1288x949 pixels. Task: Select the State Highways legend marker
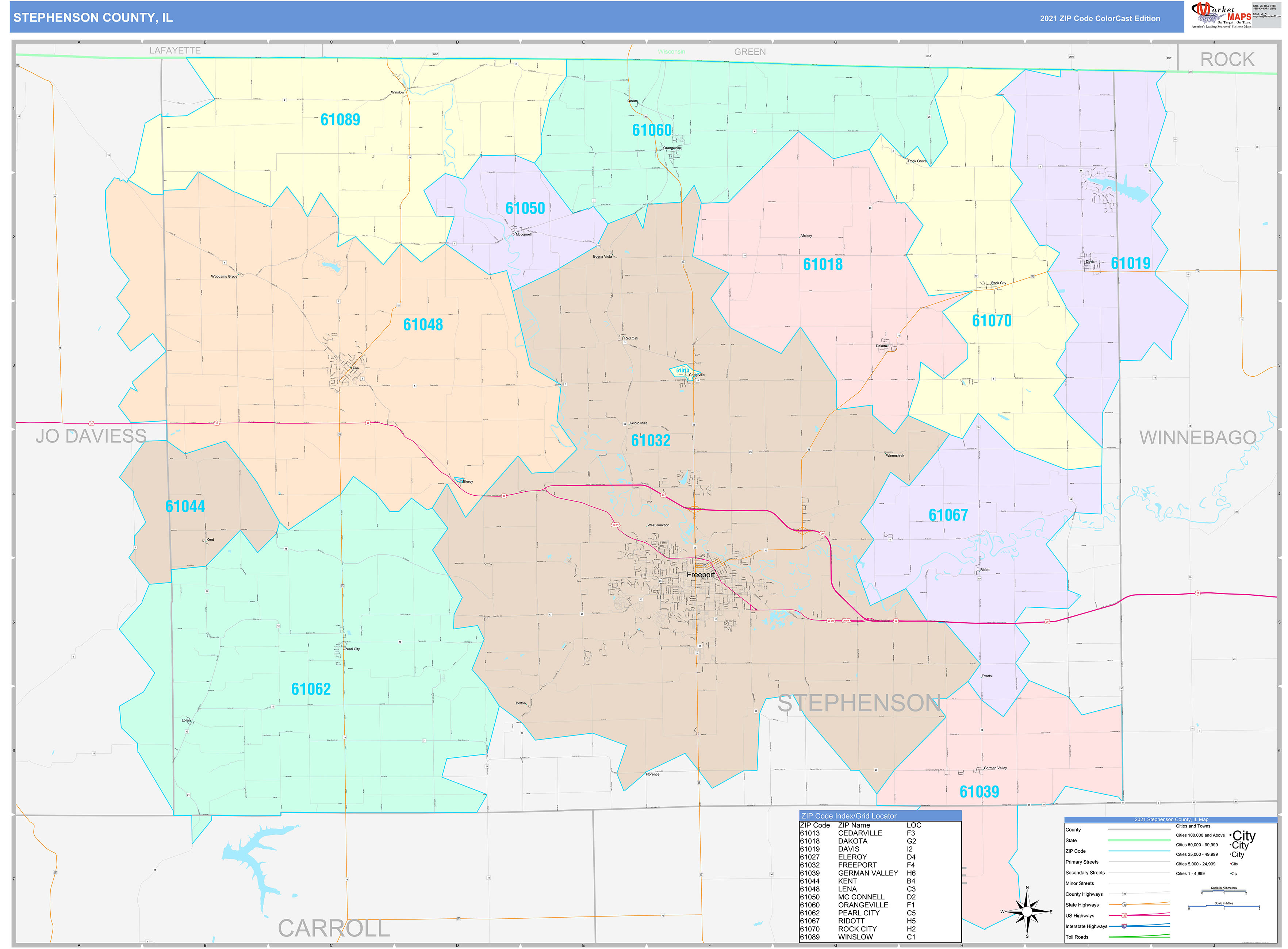(x=1124, y=905)
